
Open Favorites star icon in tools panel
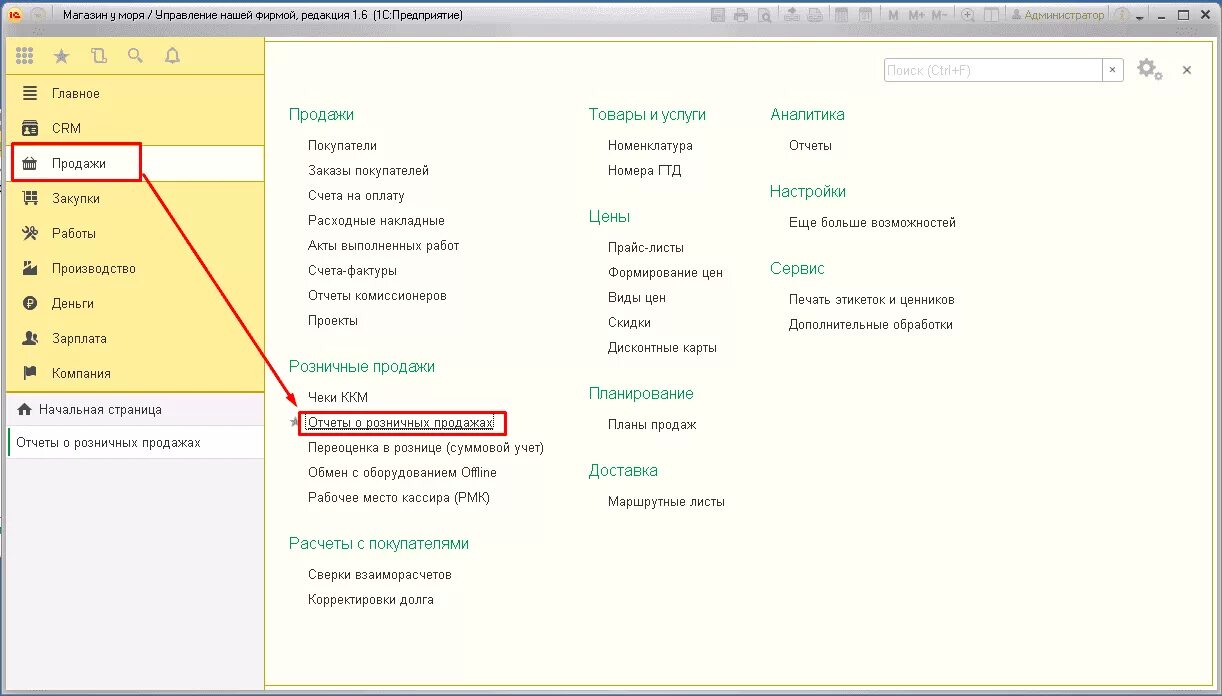point(62,56)
